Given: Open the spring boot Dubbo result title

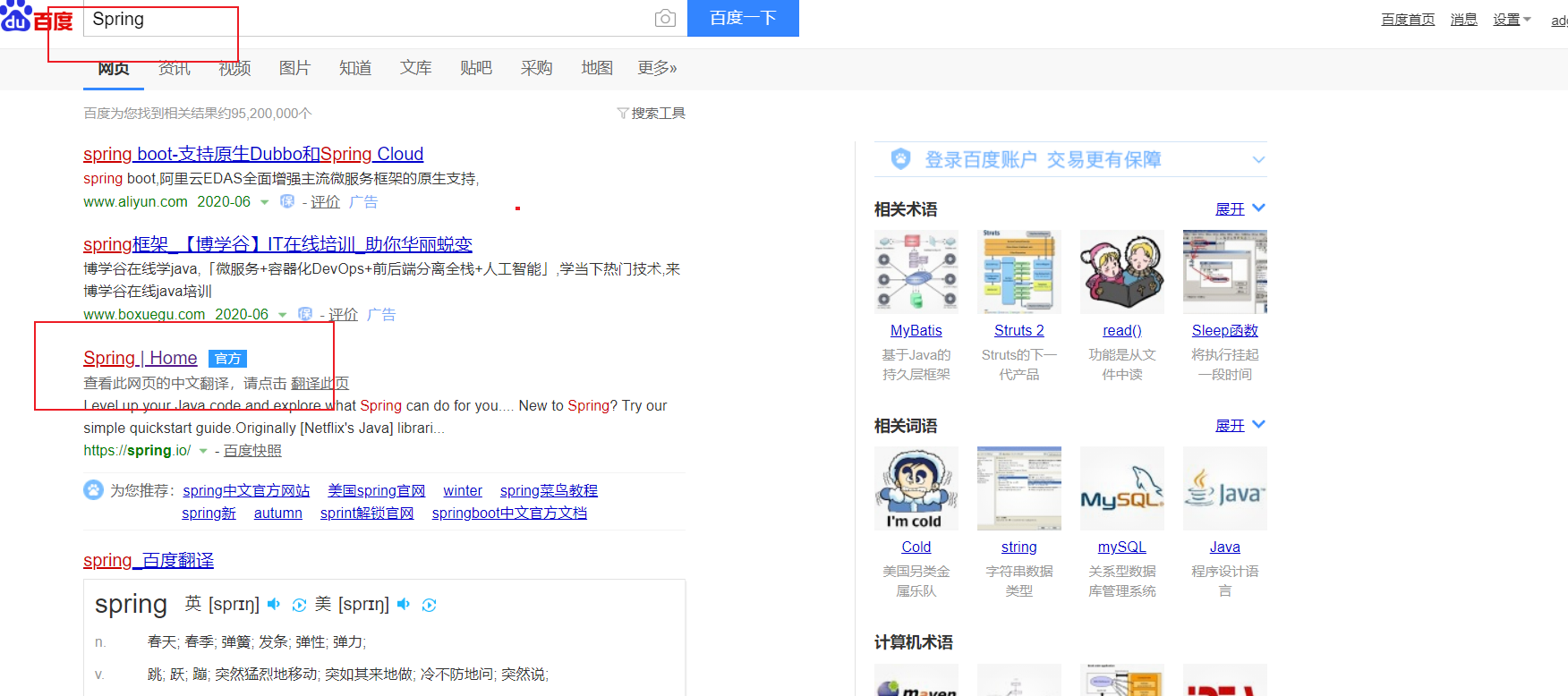Looking at the screenshot, I should click(253, 154).
